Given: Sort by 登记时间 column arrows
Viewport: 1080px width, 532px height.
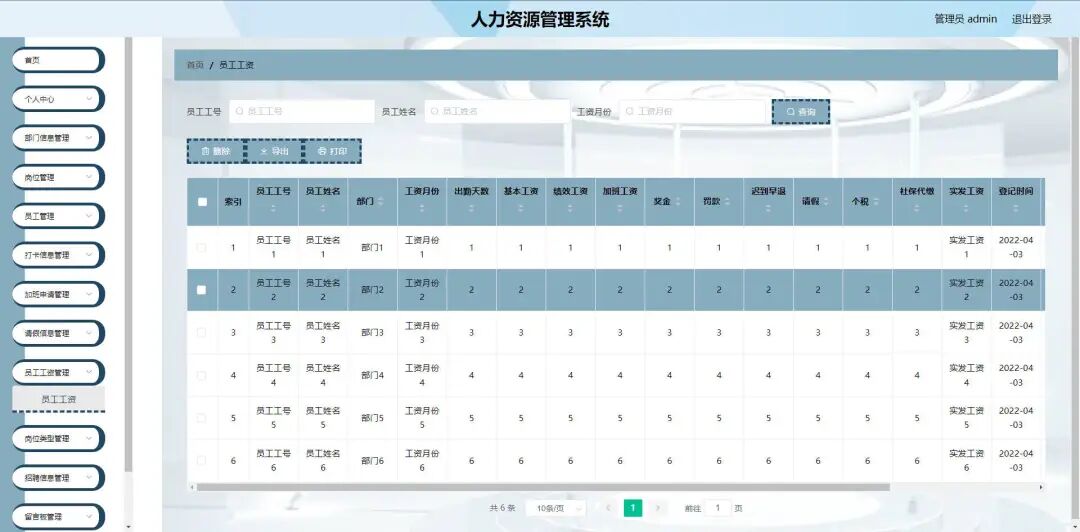Looking at the screenshot, I should [1016, 209].
